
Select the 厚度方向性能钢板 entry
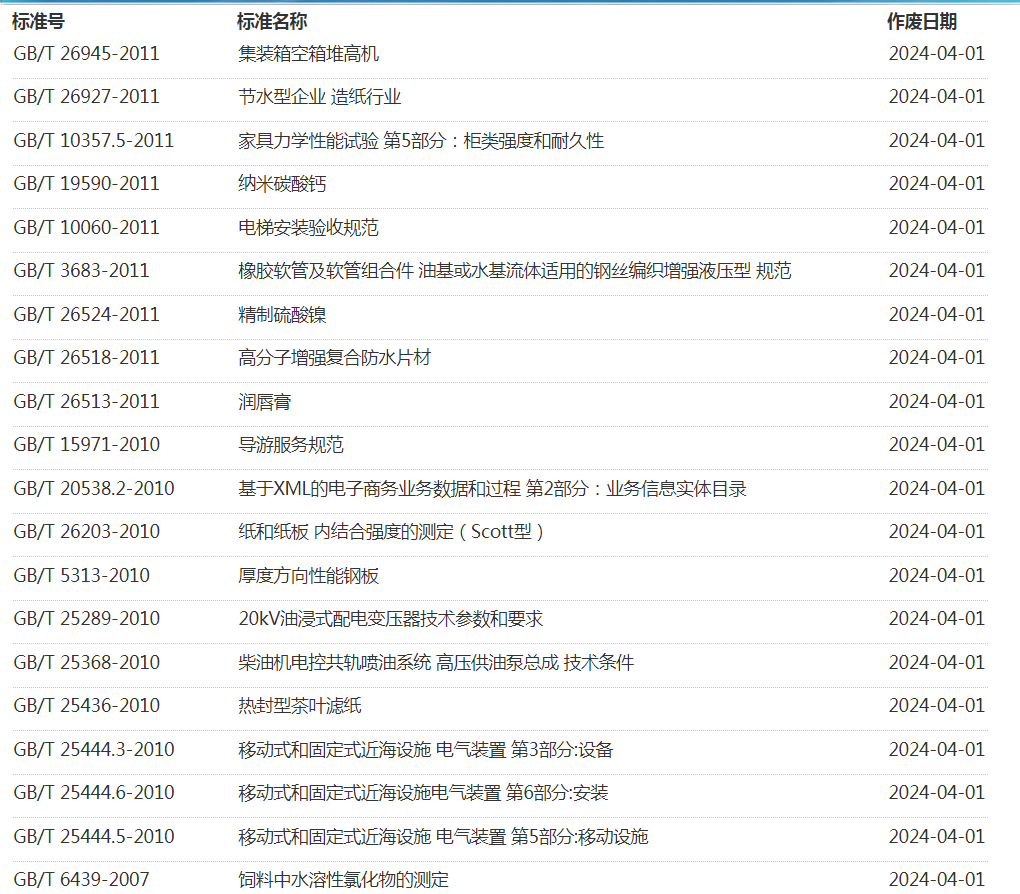pyautogui.click(x=308, y=576)
